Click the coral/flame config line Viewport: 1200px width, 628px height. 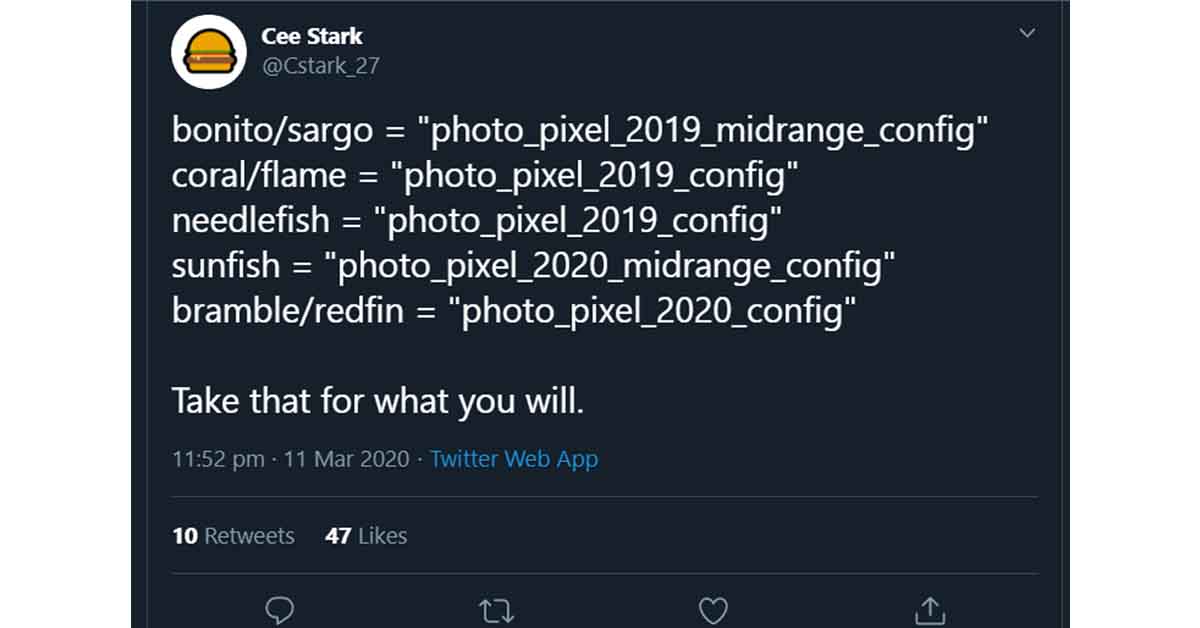(484, 176)
